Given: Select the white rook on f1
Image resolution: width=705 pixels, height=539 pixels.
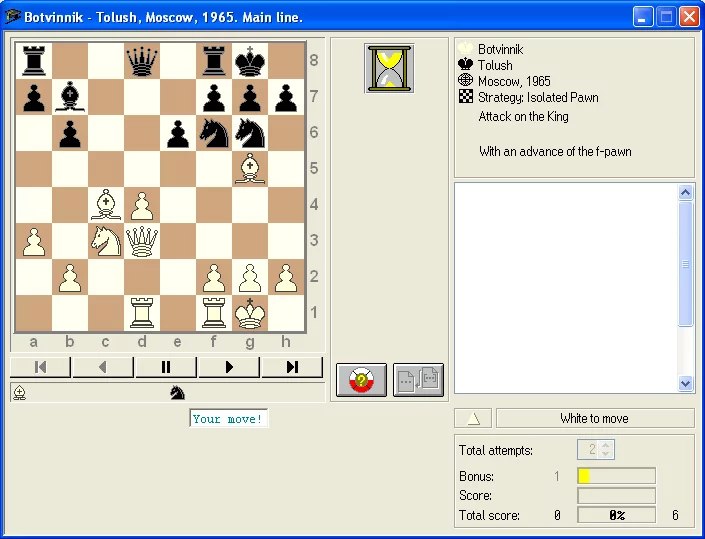Looking at the screenshot, I should [x=214, y=313].
